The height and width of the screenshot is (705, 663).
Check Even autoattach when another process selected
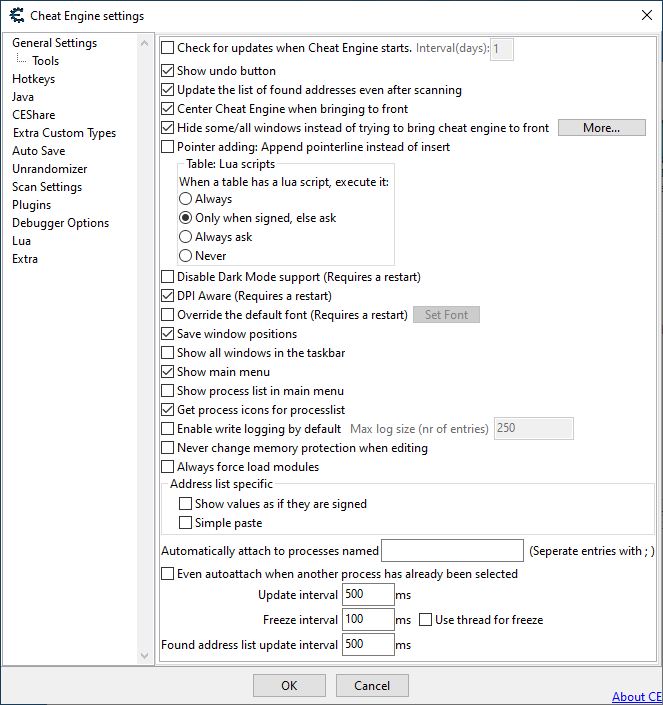coord(167,574)
